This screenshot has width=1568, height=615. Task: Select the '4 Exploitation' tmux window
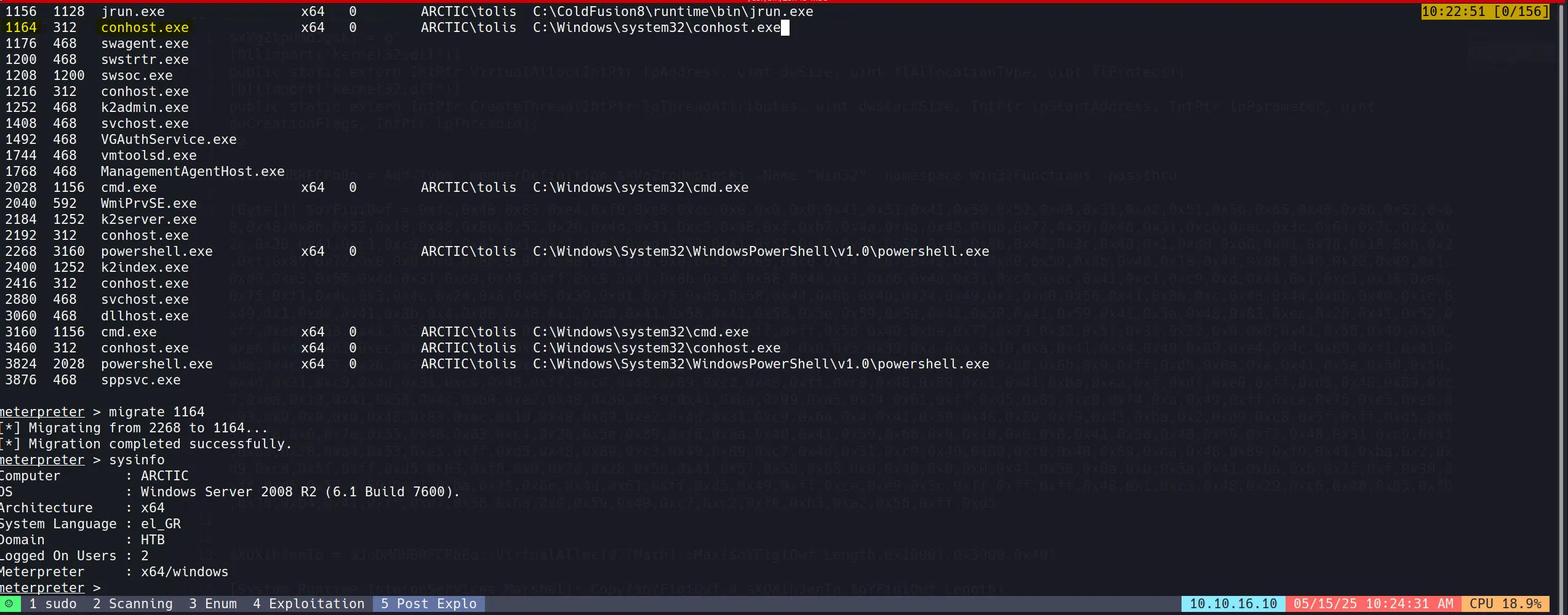pyautogui.click(x=308, y=604)
